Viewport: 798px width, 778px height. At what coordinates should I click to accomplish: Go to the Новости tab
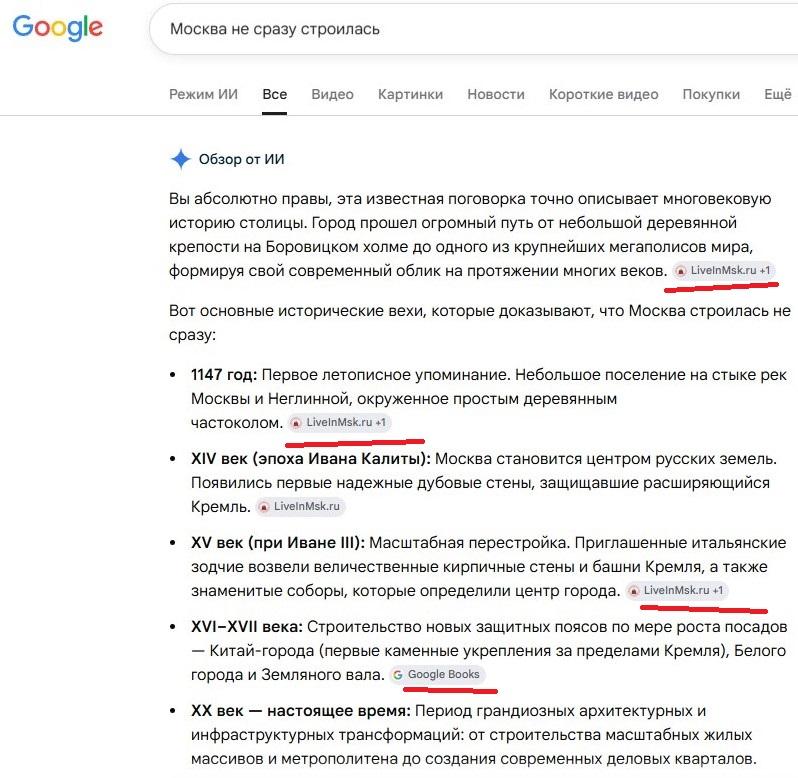[x=496, y=95]
